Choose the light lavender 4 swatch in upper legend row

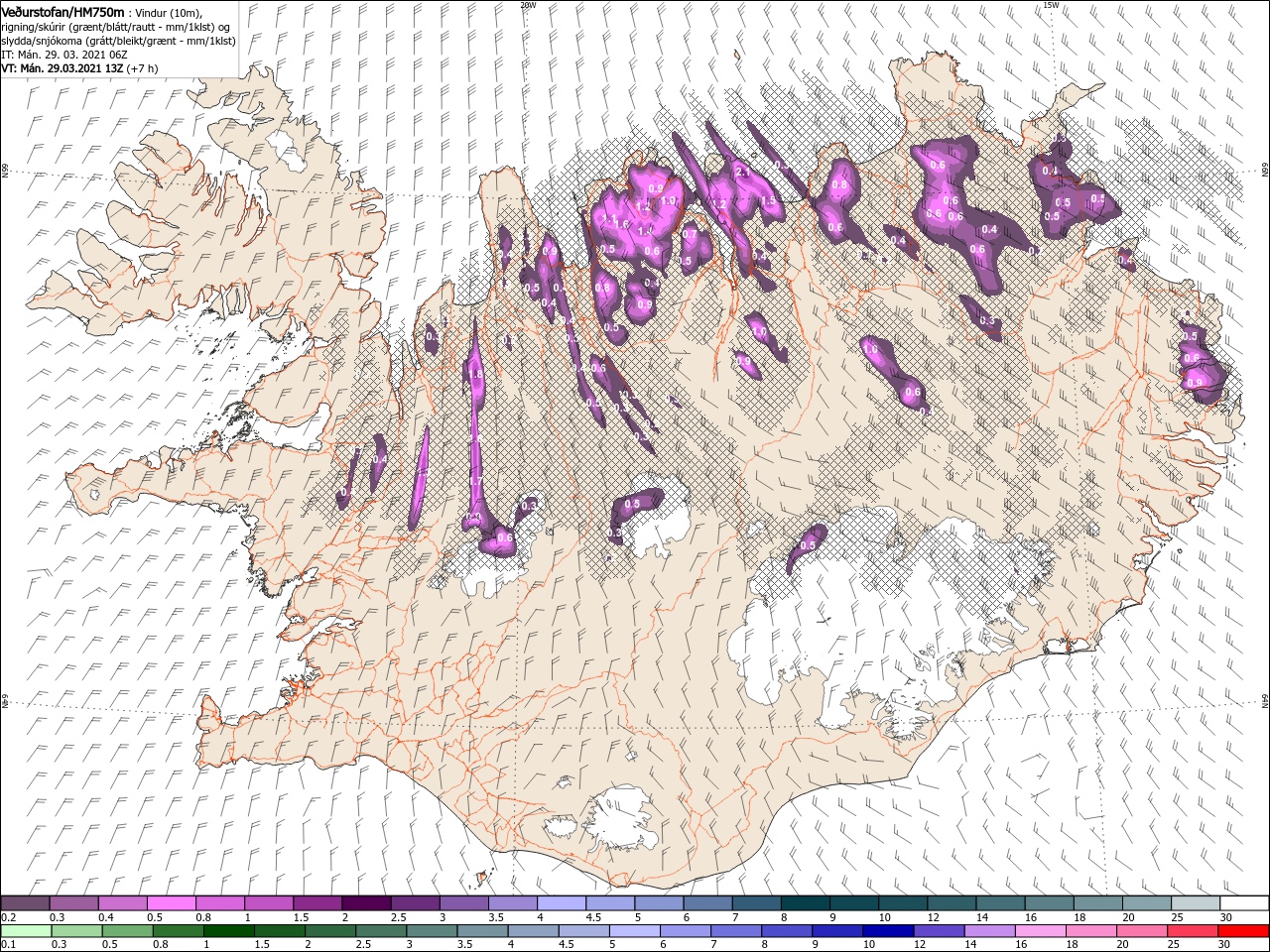click(x=561, y=903)
